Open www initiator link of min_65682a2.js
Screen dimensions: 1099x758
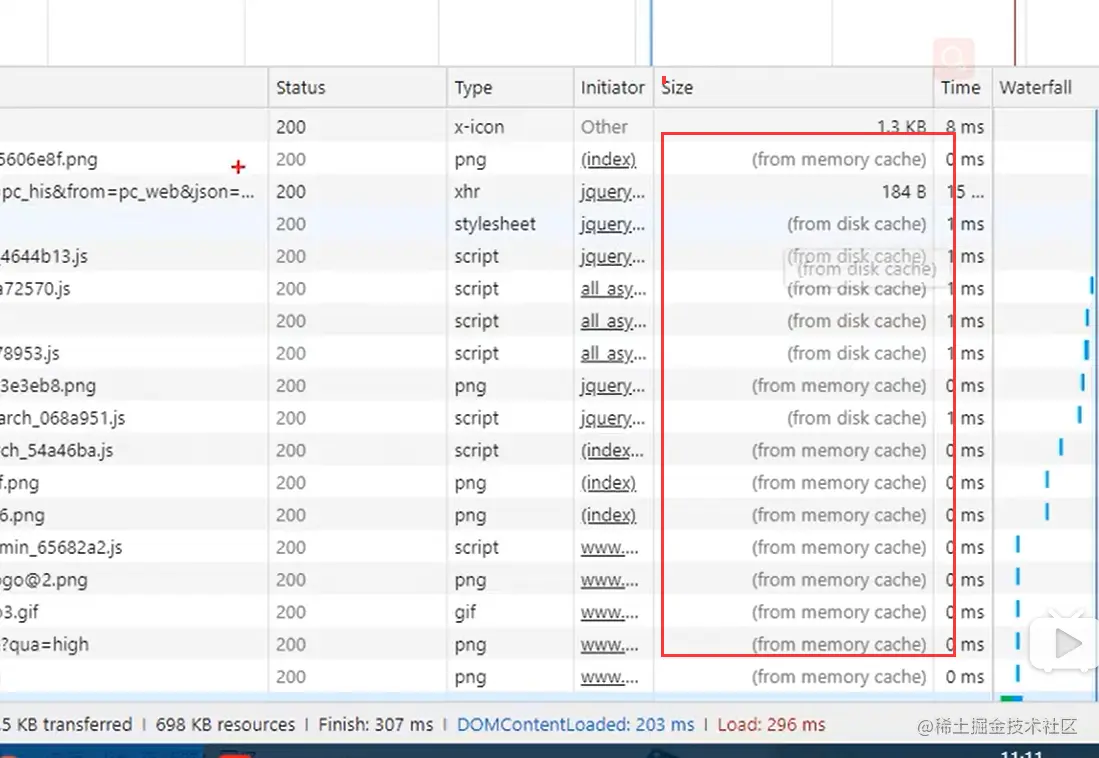[610, 547]
